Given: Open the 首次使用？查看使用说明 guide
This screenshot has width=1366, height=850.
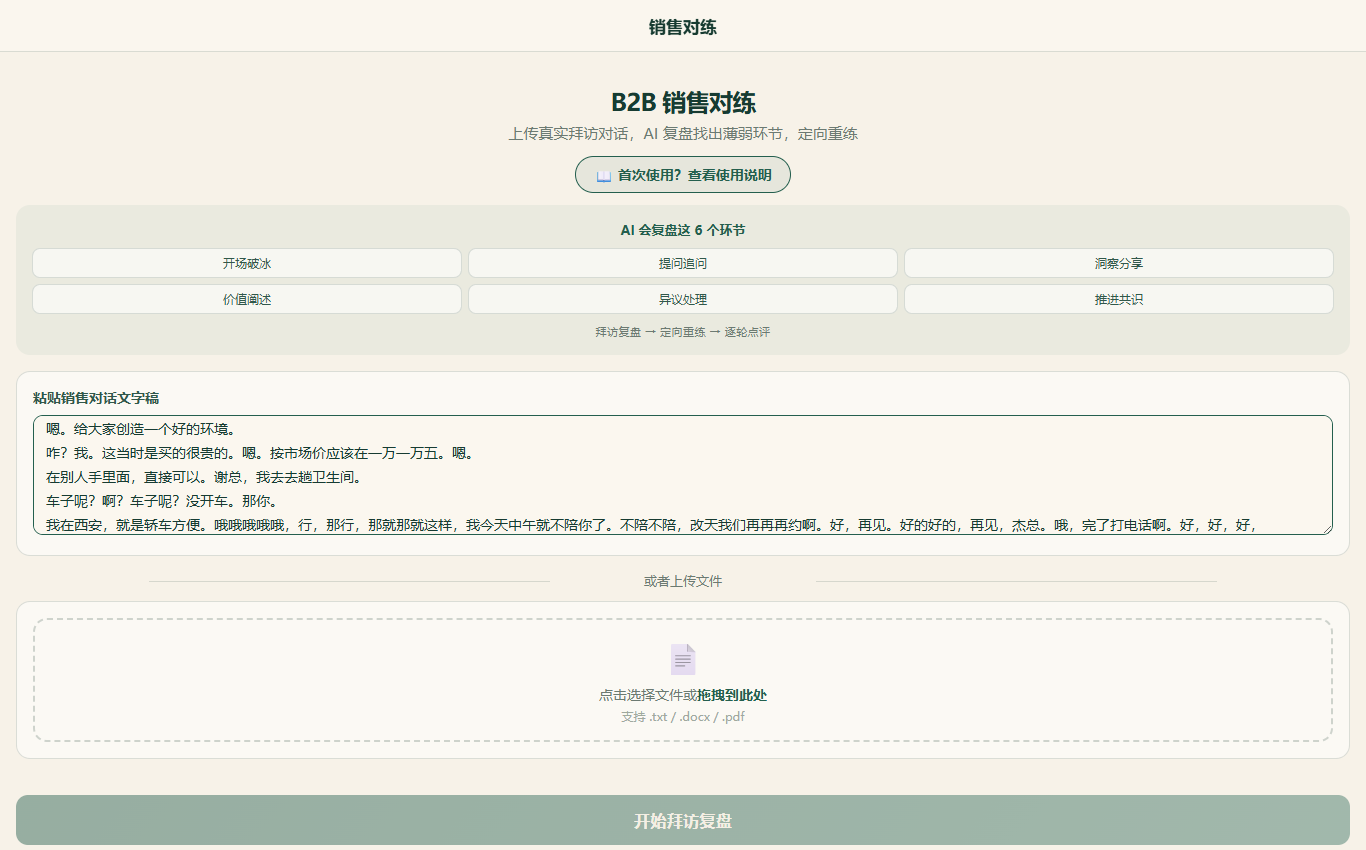Looking at the screenshot, I should (x=683, y=175).
